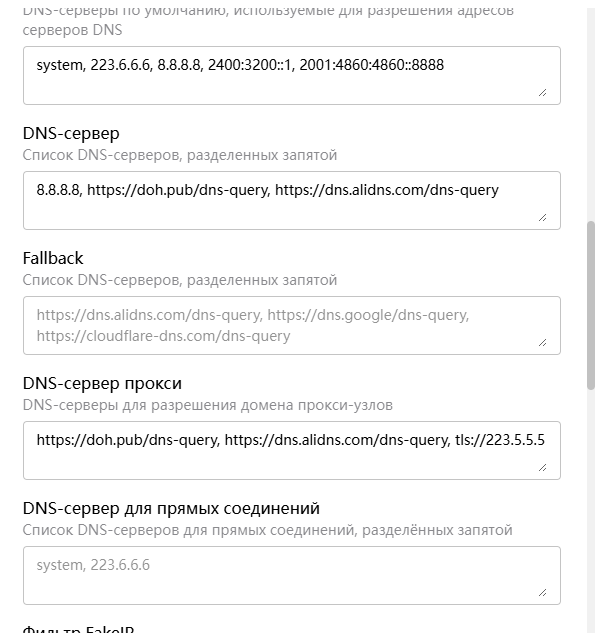Focus the DNS-сервер field containing 8.8.8.8

click(x=292, y=201)
